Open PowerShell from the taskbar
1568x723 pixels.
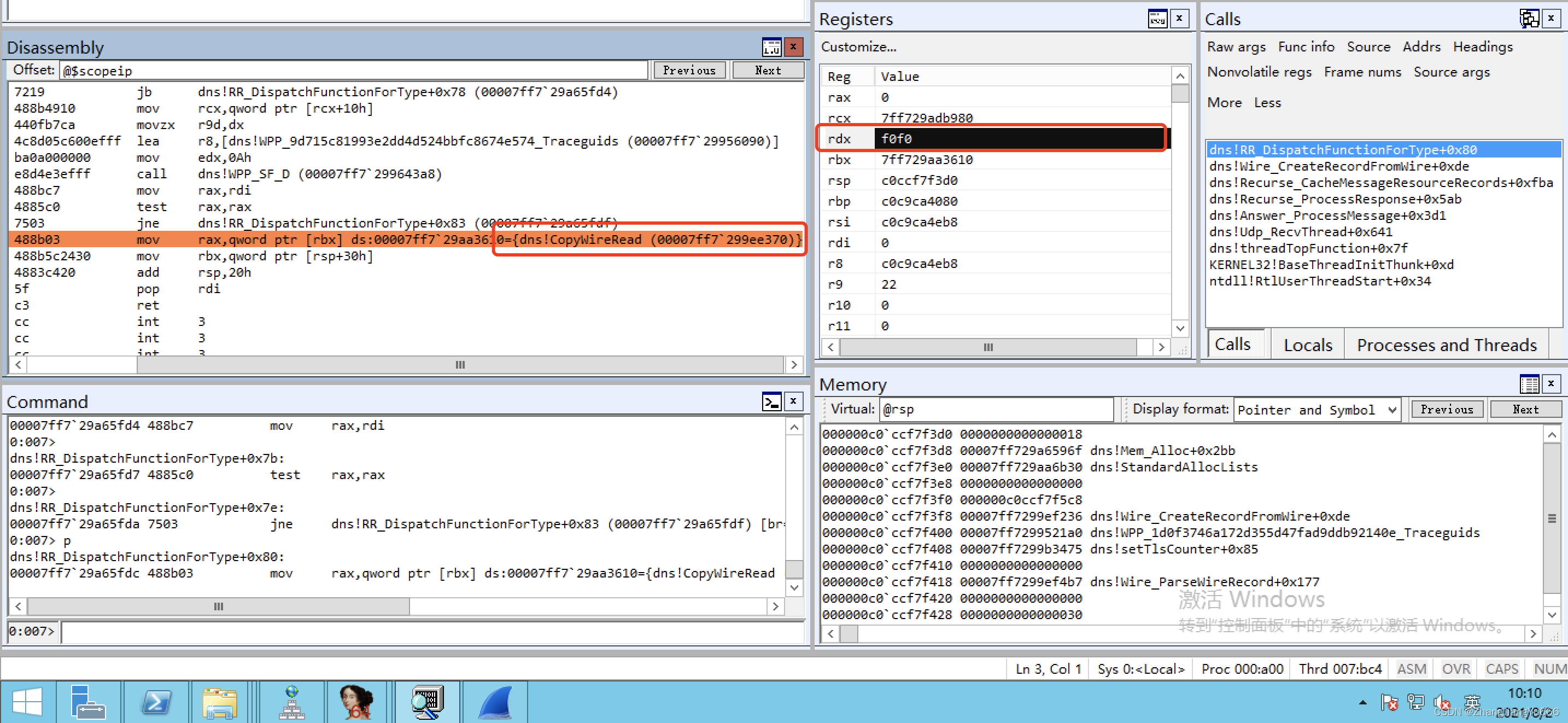click(x=156, y=702)
